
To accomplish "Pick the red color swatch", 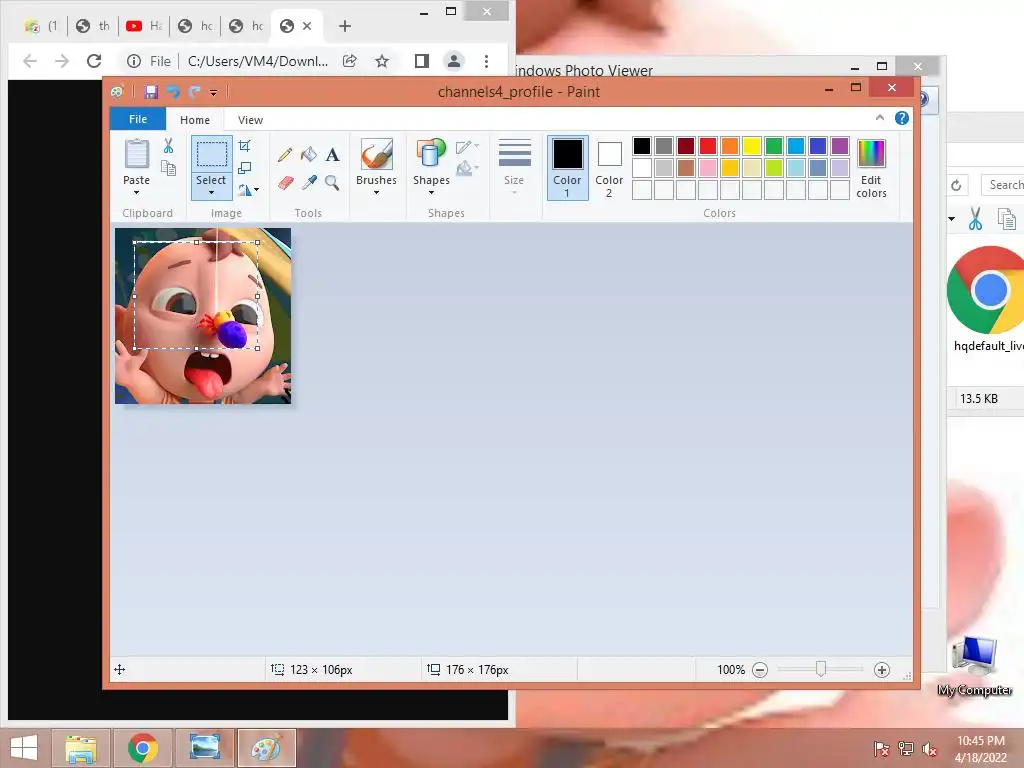I will coord(708,146).
